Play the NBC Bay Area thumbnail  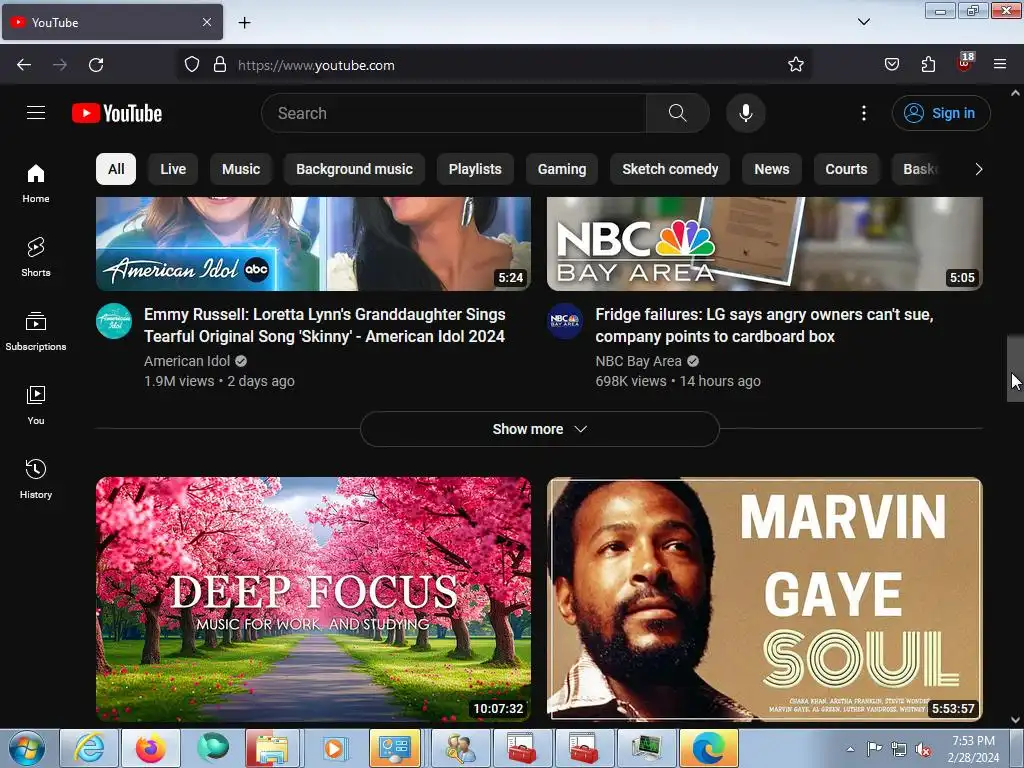click(765, 244)
